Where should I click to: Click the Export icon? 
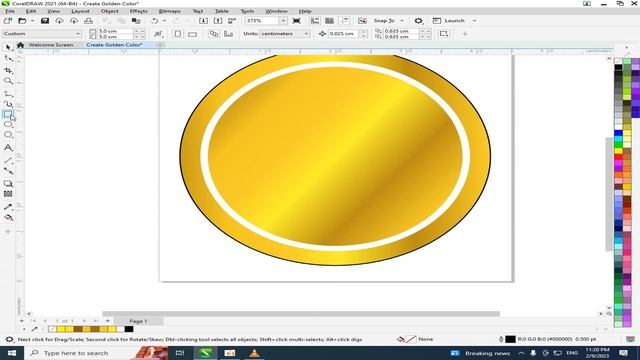coord(218,21)
